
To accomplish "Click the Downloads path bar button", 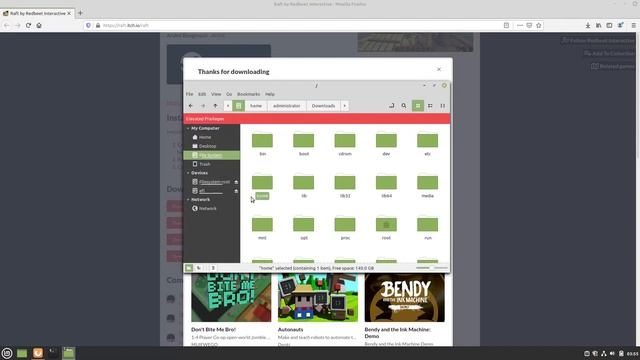I will pos(323,106).
